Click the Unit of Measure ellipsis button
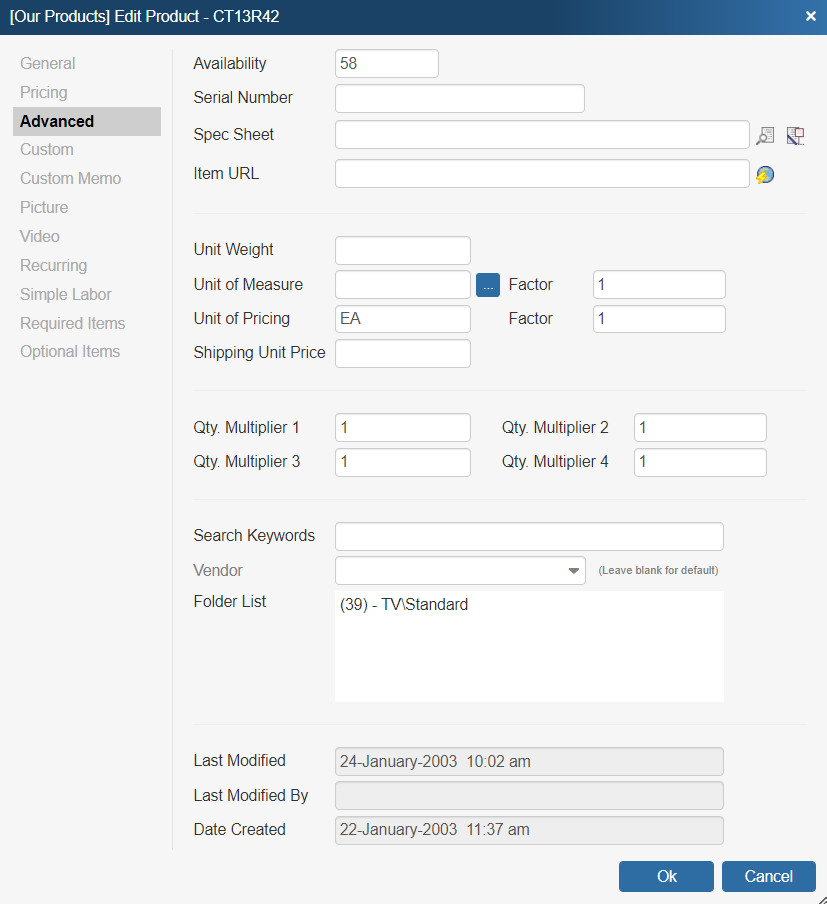Screen dimensions: 827x904 pos(488,285)
